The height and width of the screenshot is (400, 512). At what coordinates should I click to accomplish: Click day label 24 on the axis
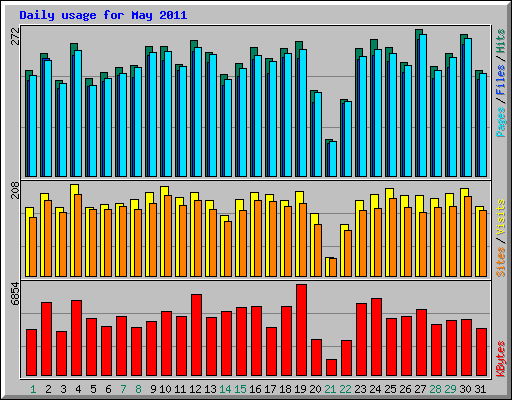(x=375, y=389)
